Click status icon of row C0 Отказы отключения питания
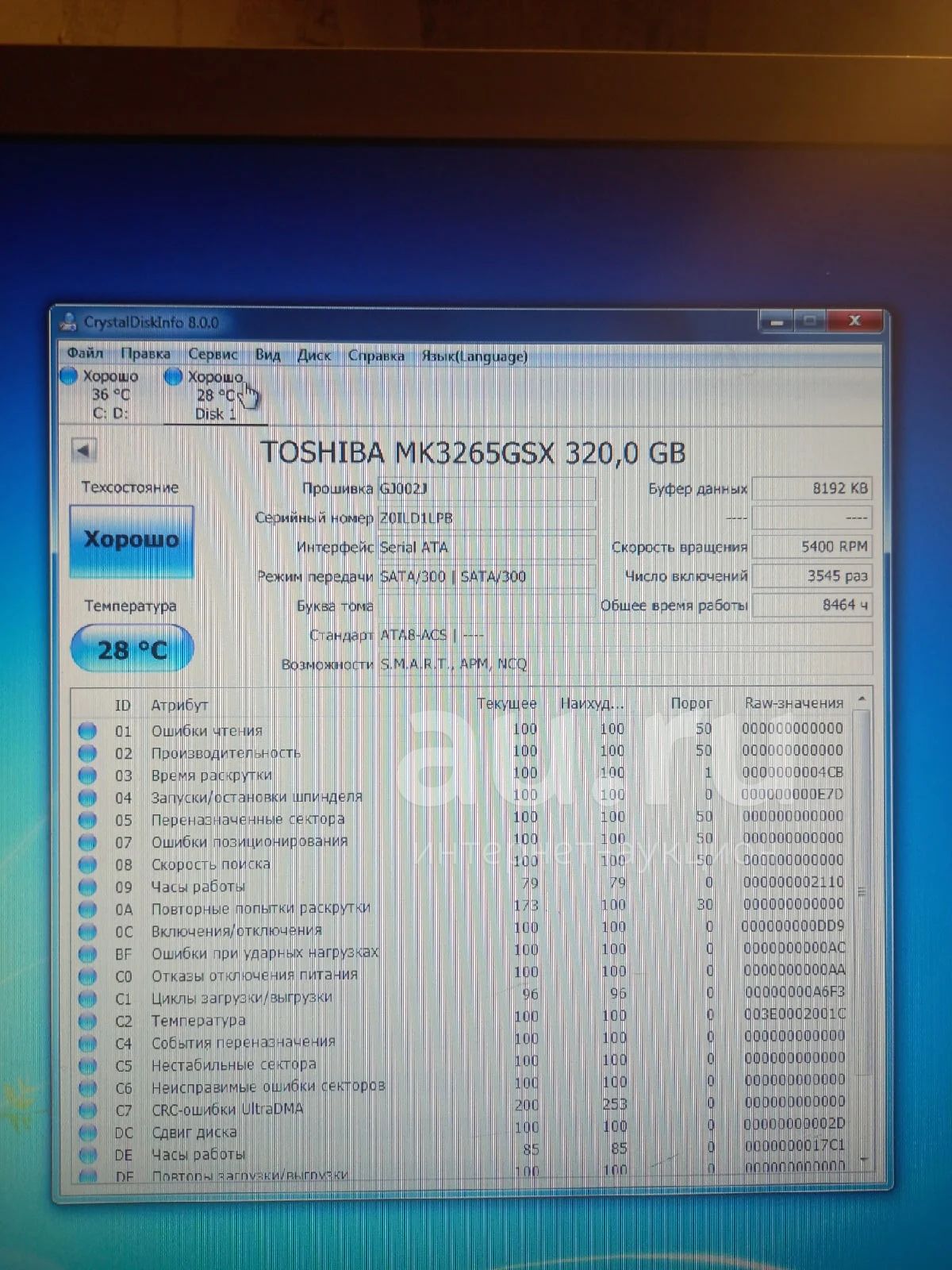The image size is (952, 1270). tap(87, 976)
